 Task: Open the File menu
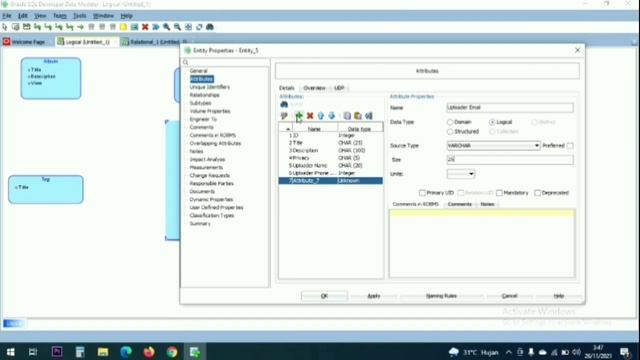[7, 16]
